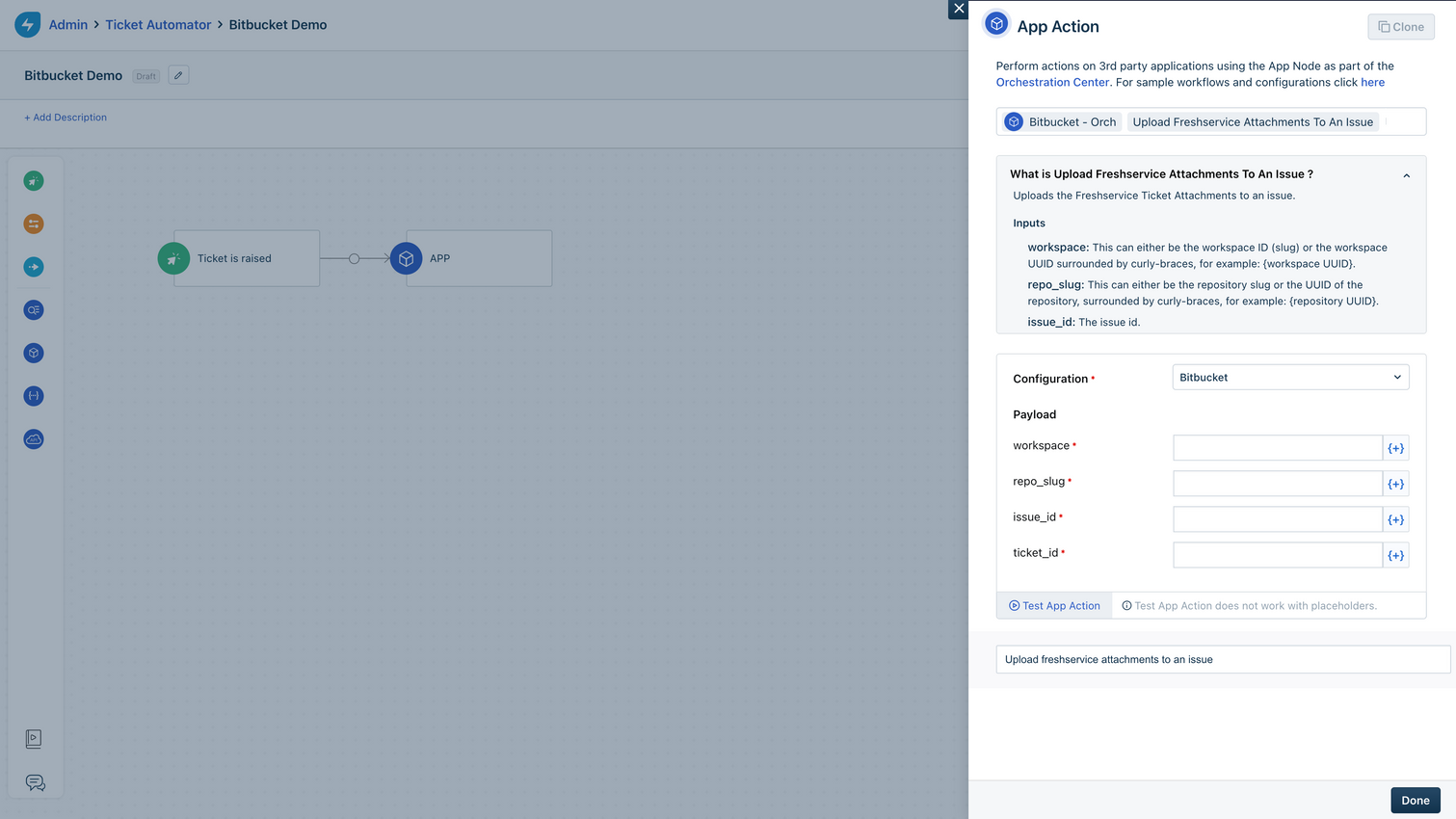Select the orange condition node icon
This screenshot has width=1456, height=819.
pyautogui.click(x=34, y=224)
